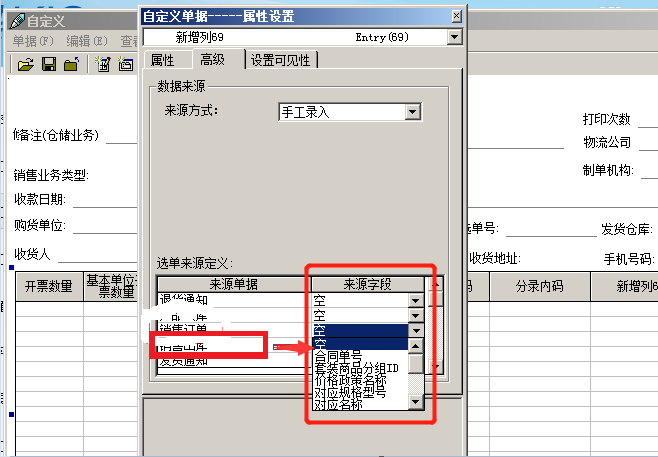Open the 单据(F) menu
The height and width of the screenshot is (457, 658).
pyautogui.click(x=32, y=41)
